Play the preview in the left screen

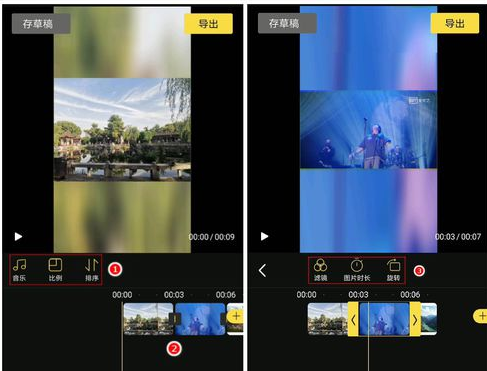18,237
